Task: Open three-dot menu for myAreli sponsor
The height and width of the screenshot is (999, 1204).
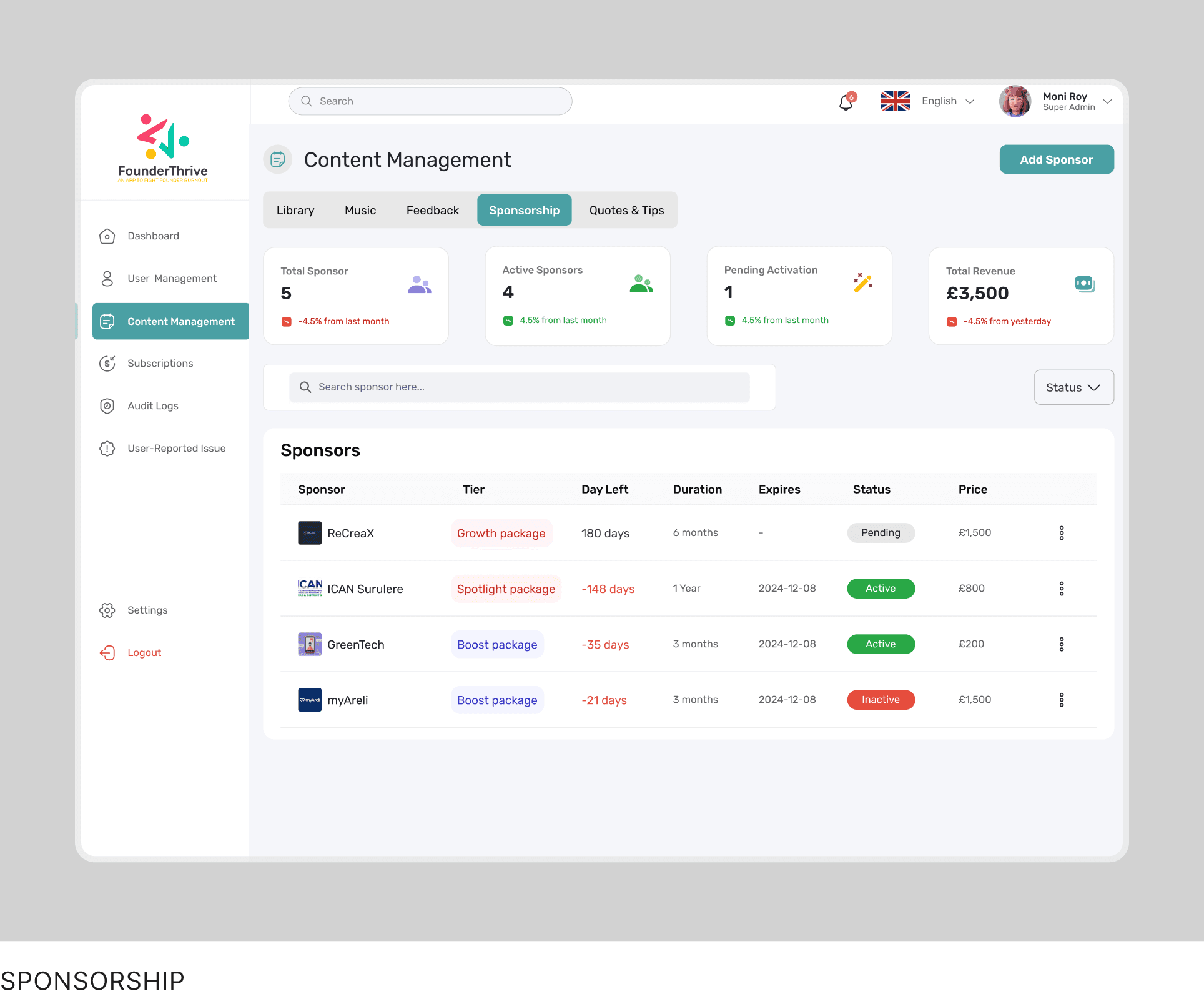Action: pyautogui.click(x=1061, y=700)
